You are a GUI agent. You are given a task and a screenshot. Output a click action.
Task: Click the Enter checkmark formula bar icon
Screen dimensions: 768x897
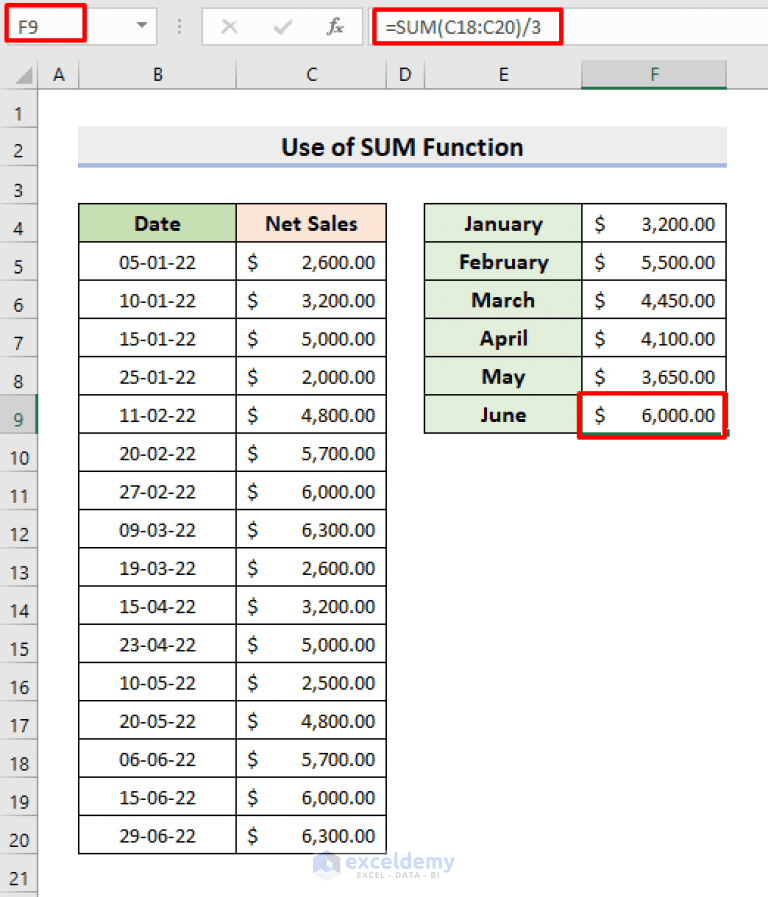coord(282,26)
